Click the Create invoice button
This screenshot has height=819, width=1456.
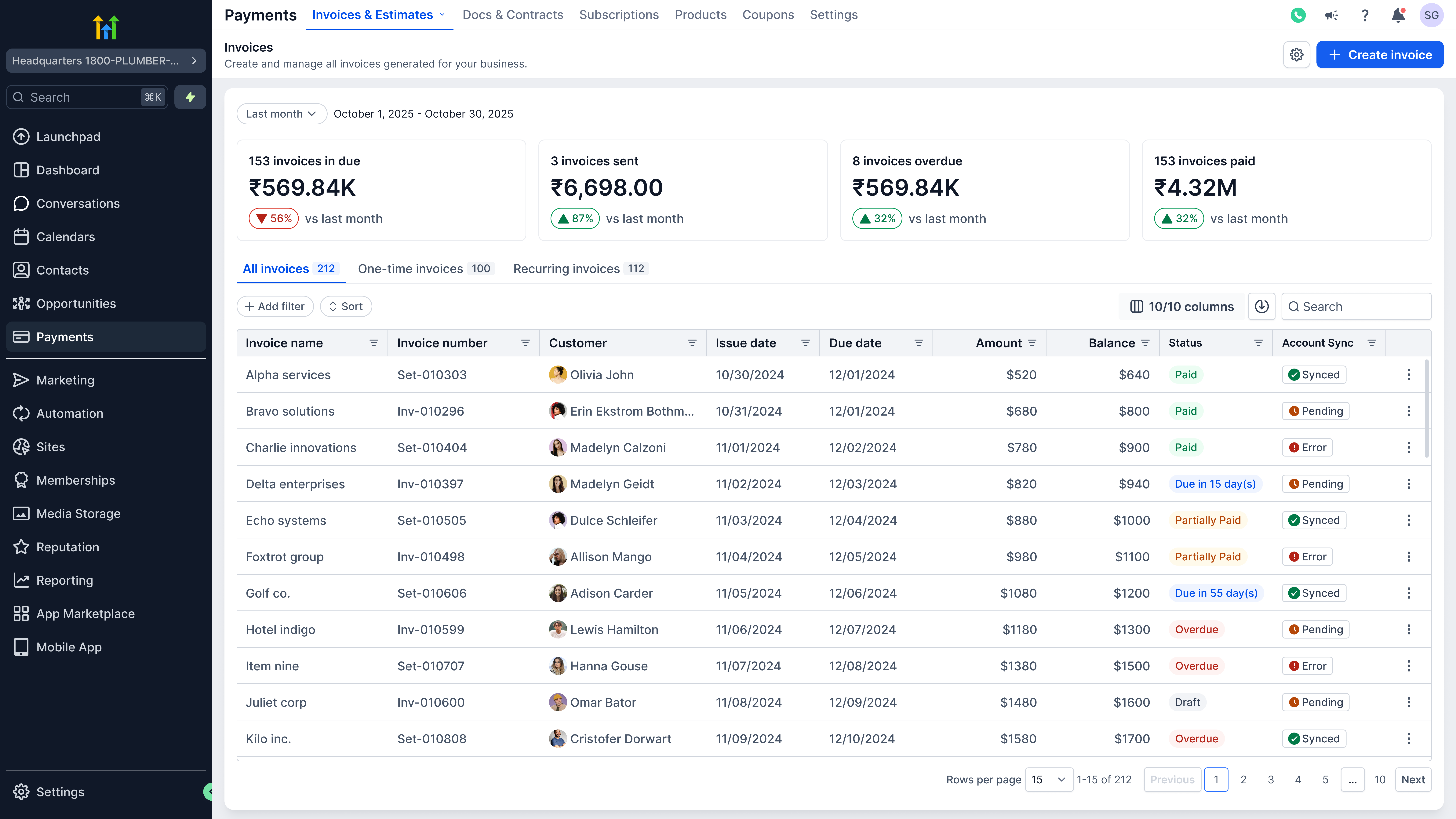(1380, 55)
